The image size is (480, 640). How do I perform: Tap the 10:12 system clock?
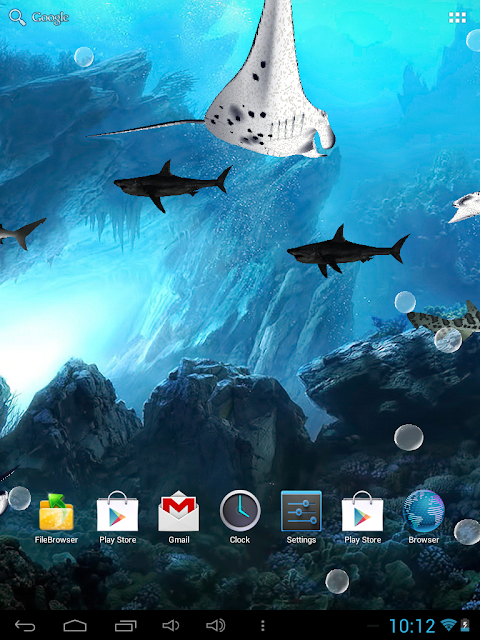coord(412,626)
